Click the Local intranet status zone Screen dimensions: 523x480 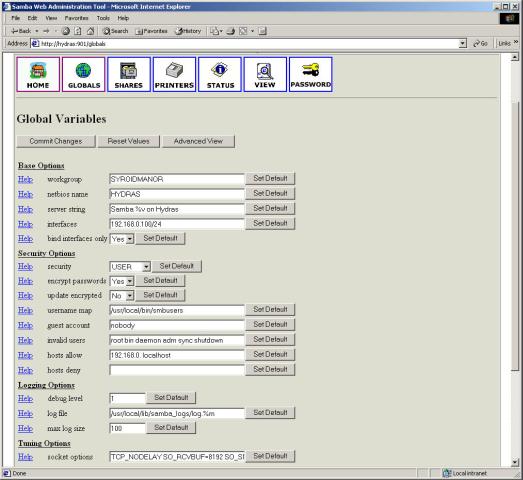pos(465,473)
